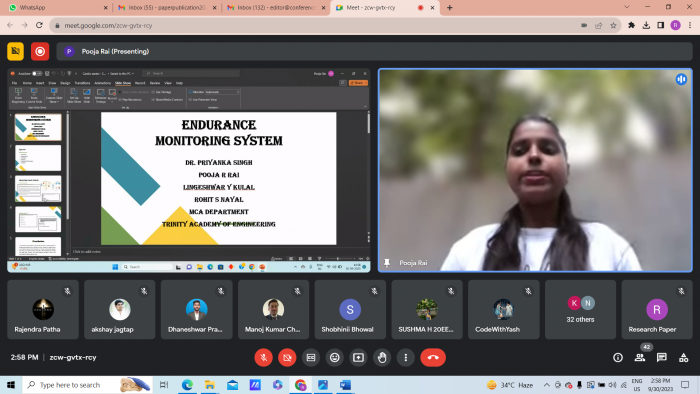Open Chrome's tab search dropdown arrow
The height and width of the screenshot is (394, 700).
tap(627, 7)
